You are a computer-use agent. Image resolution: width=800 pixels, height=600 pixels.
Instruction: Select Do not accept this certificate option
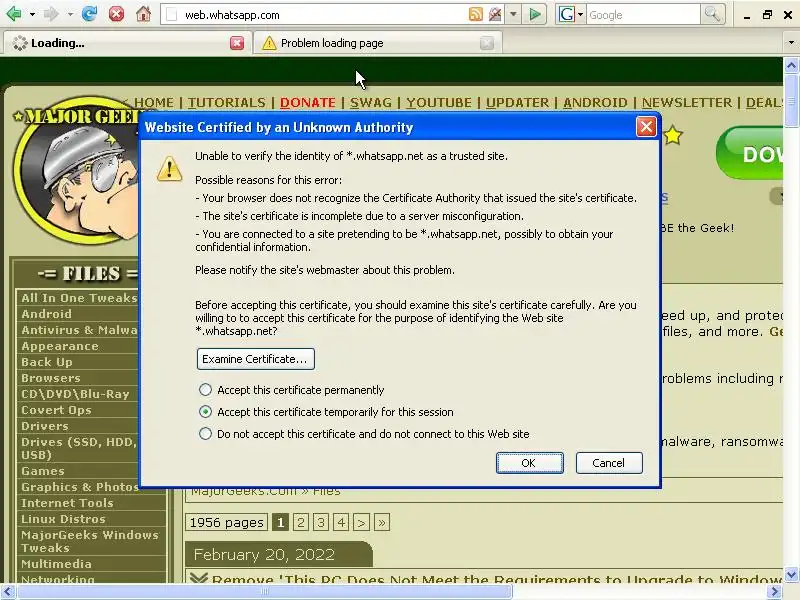[205, 434]
